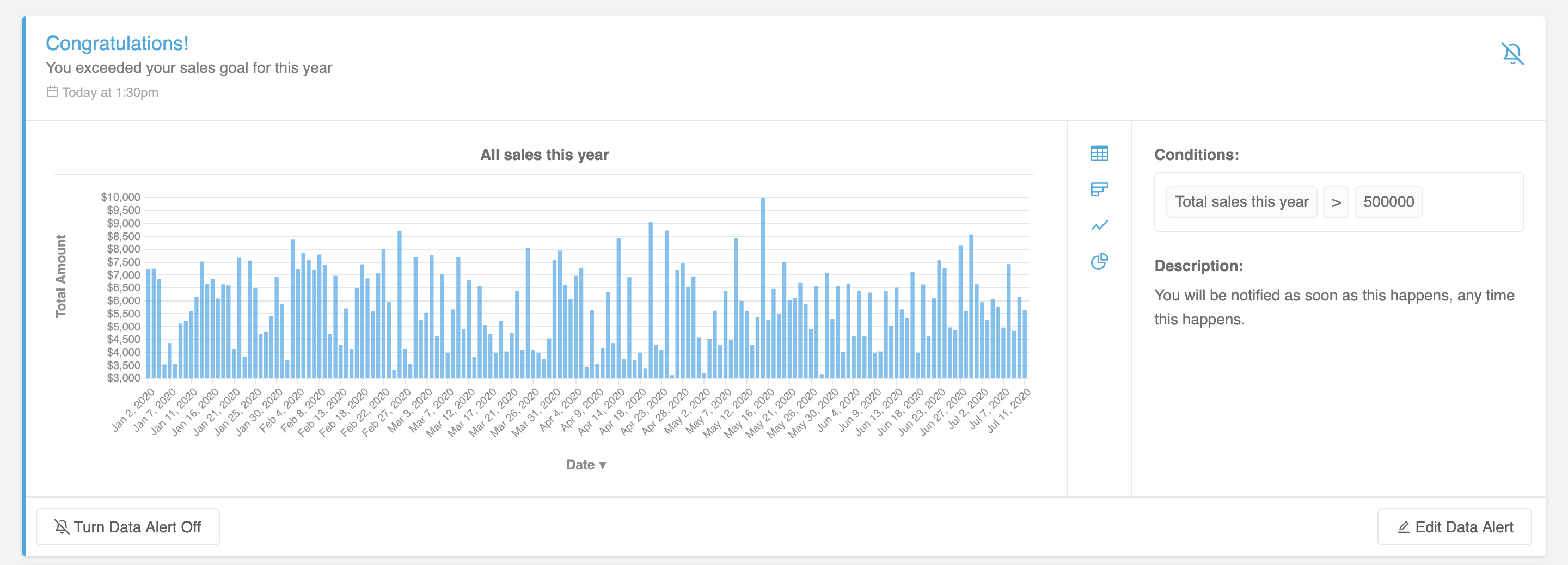
Task: Click the Total Amount axis label
Action: (61, 276)
